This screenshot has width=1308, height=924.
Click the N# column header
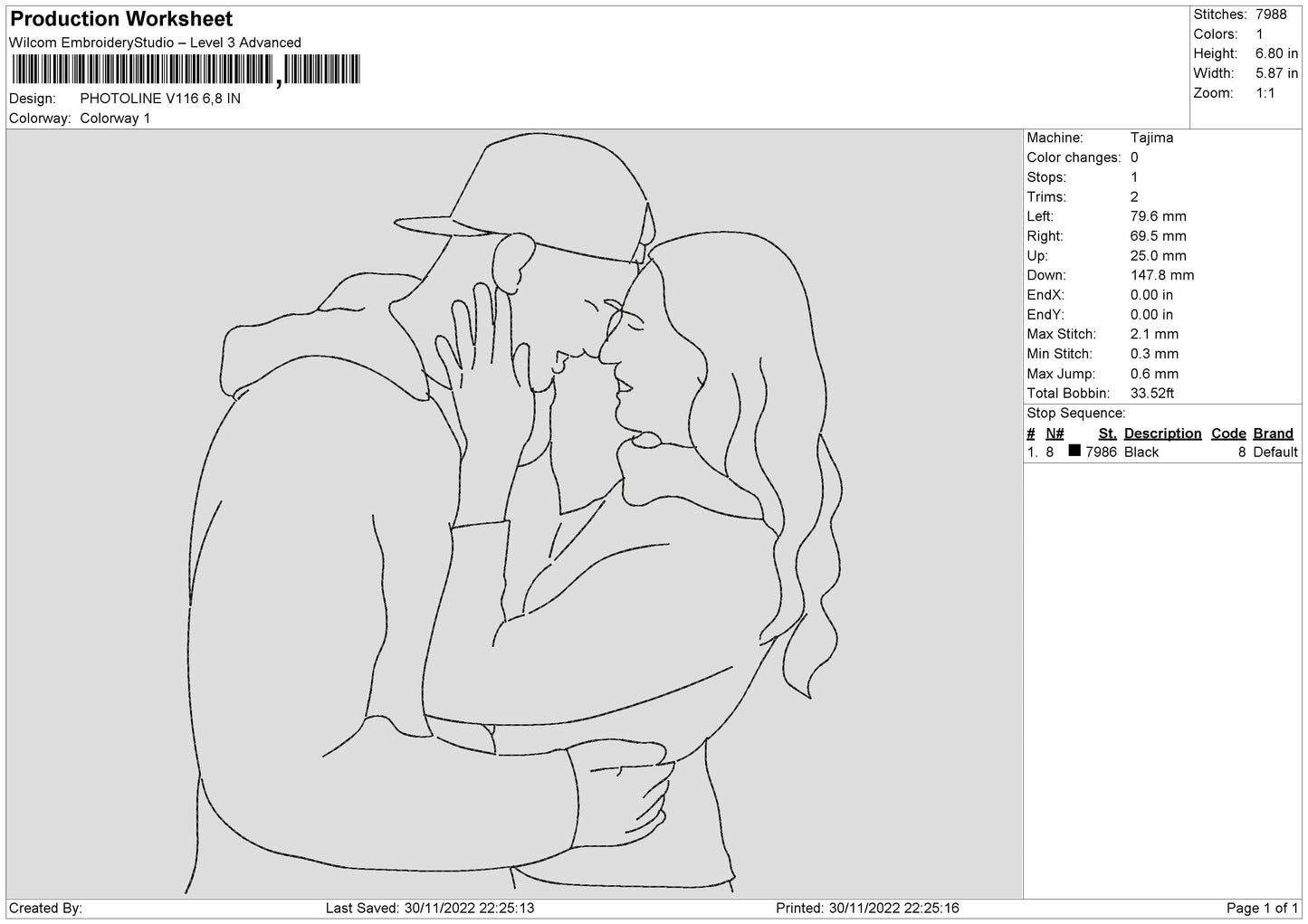tap(1055, 434)
